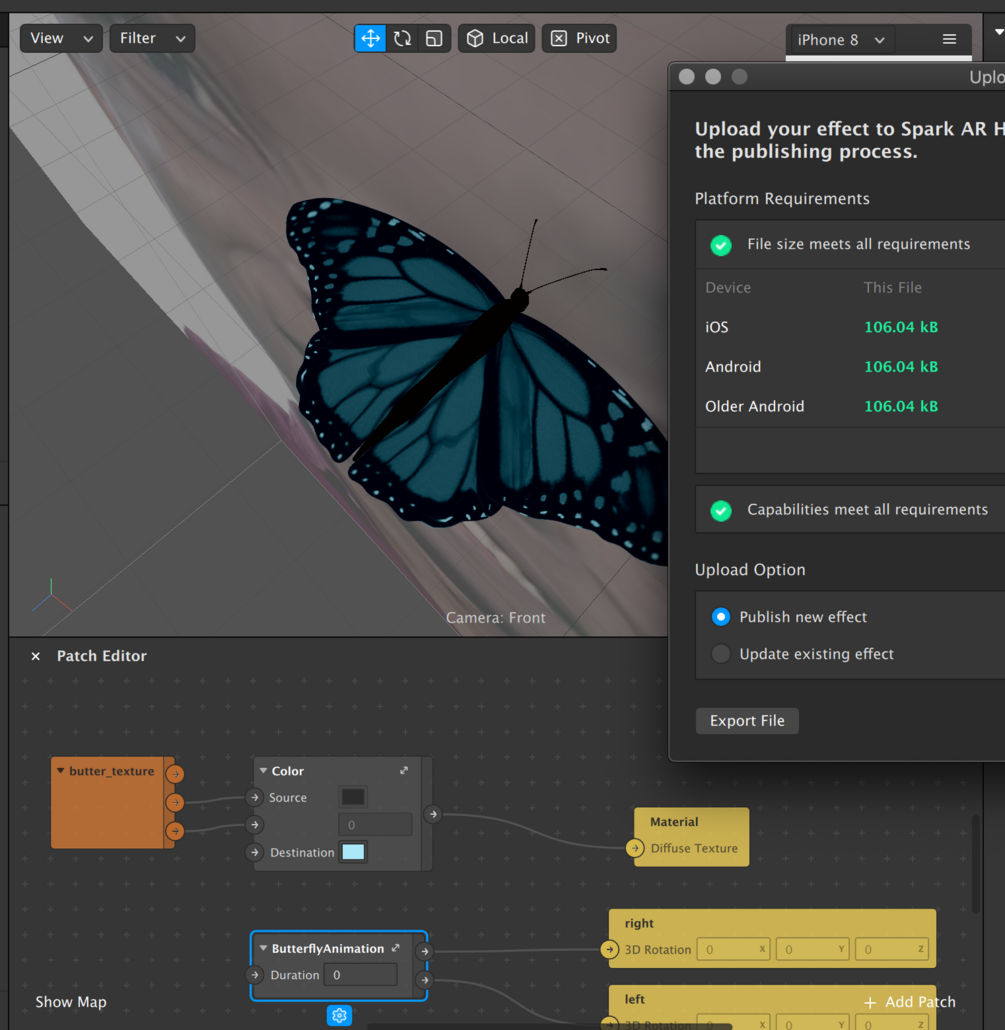Click the Older Android row label
The image size is (1005, 1030).
click(x=755, y=406)
